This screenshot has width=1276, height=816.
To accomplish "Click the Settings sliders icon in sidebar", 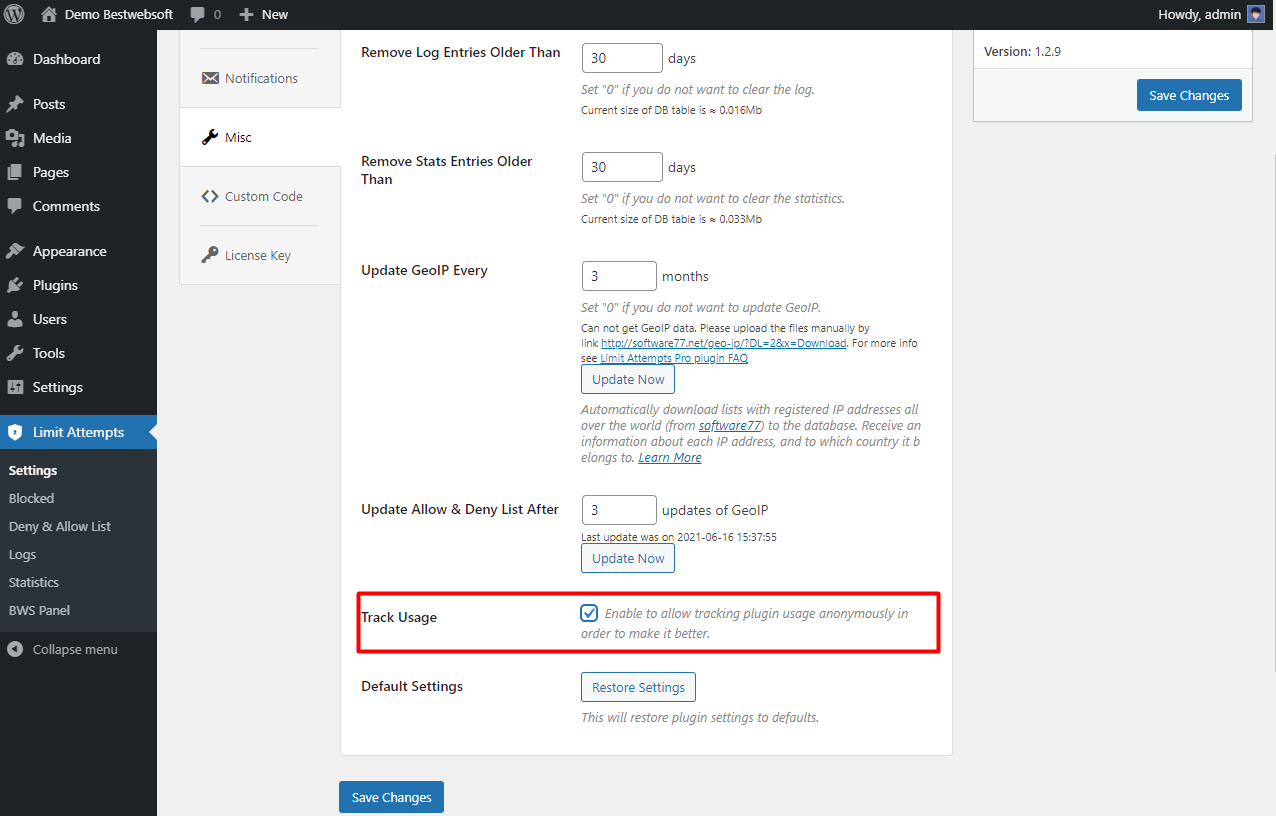I will tap(15, 387).
